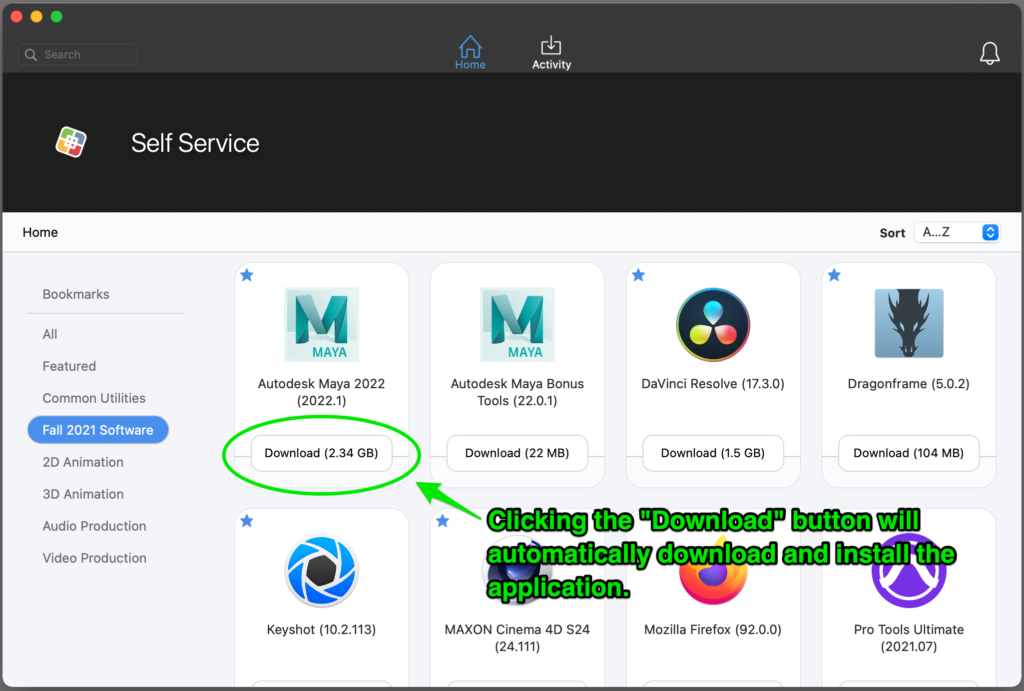Click the Autodesk Maya Bonus Tools title
The image size is (1024, 691).
point(517,392)
